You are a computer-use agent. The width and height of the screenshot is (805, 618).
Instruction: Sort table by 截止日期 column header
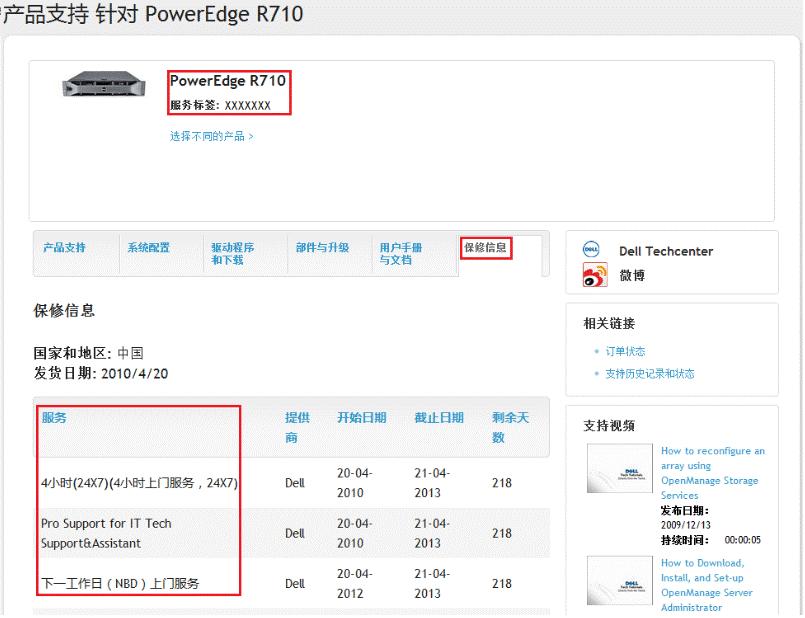(x=439, y=418)
